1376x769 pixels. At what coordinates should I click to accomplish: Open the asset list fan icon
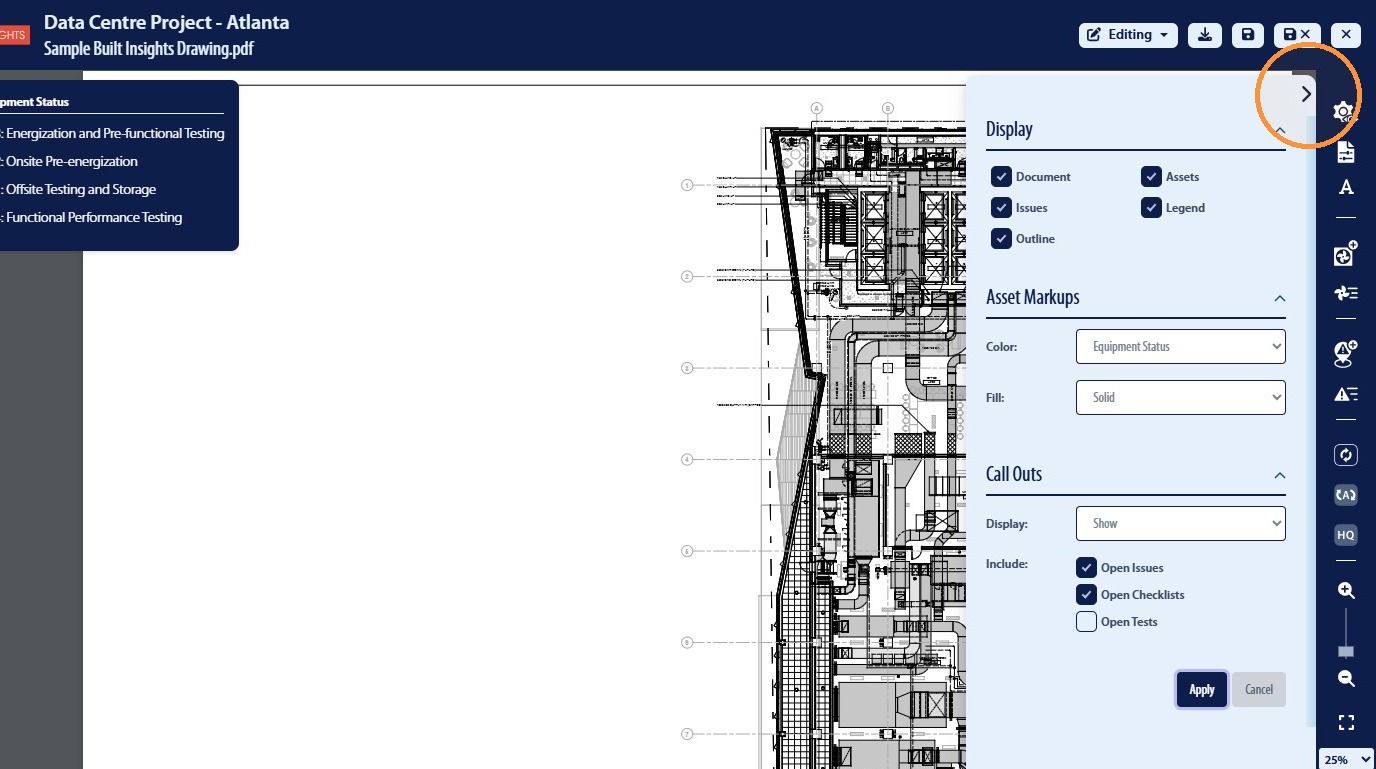pyautogui.click(x=1346, y=292)
